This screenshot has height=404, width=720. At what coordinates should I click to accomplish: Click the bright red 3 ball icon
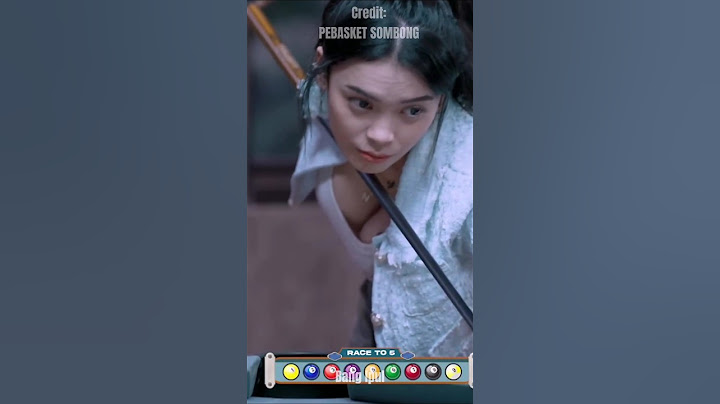[x=332, y=371]
